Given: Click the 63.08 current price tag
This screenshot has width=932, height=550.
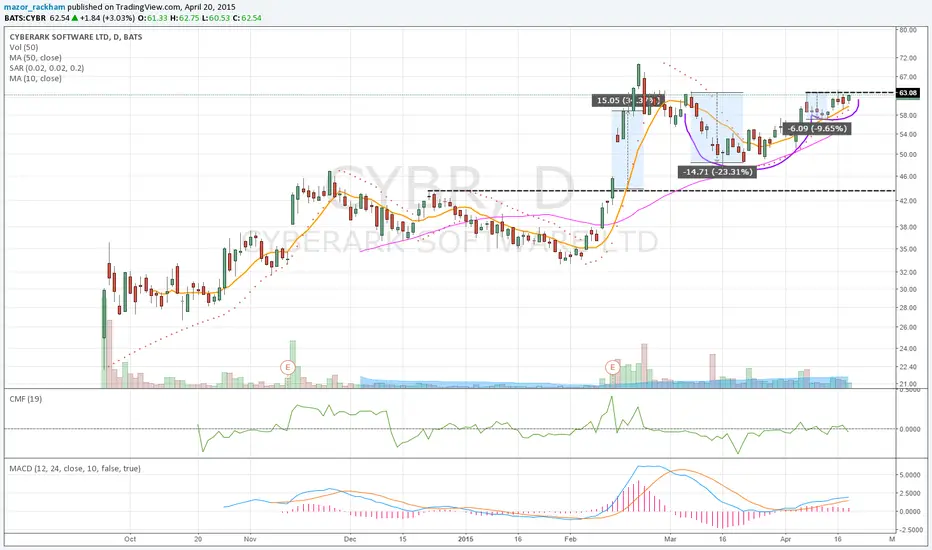Looking at the screenshot, I should (908, 93).
